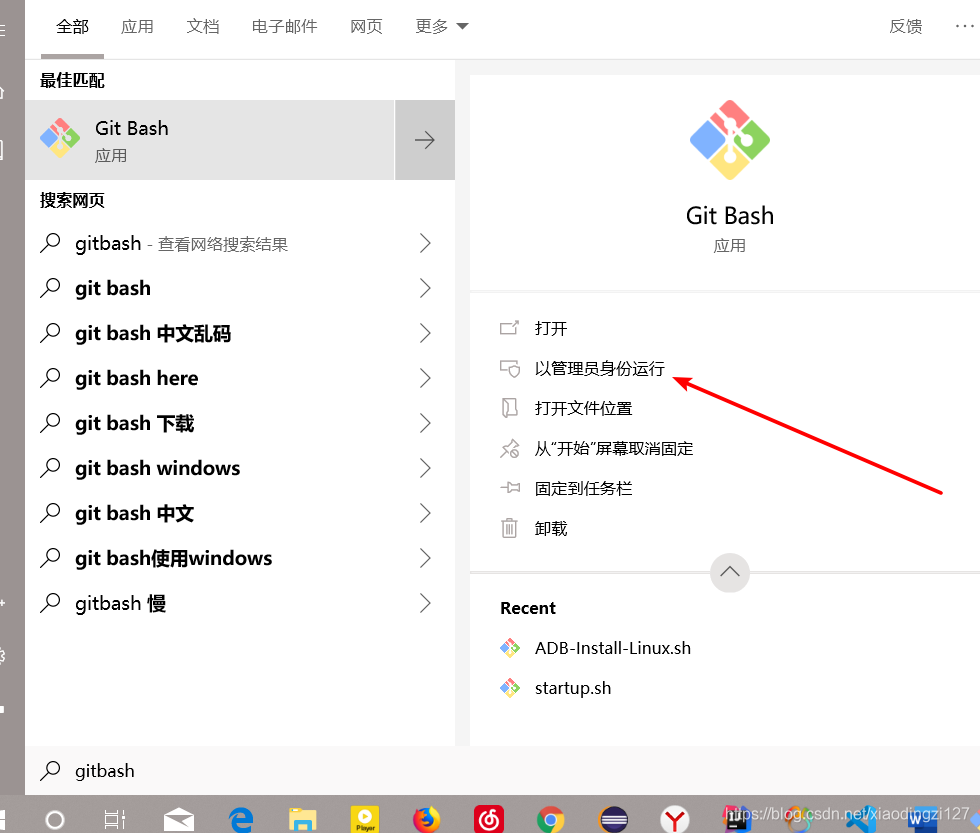Collapse the action list with up chevron

(729, 572)
